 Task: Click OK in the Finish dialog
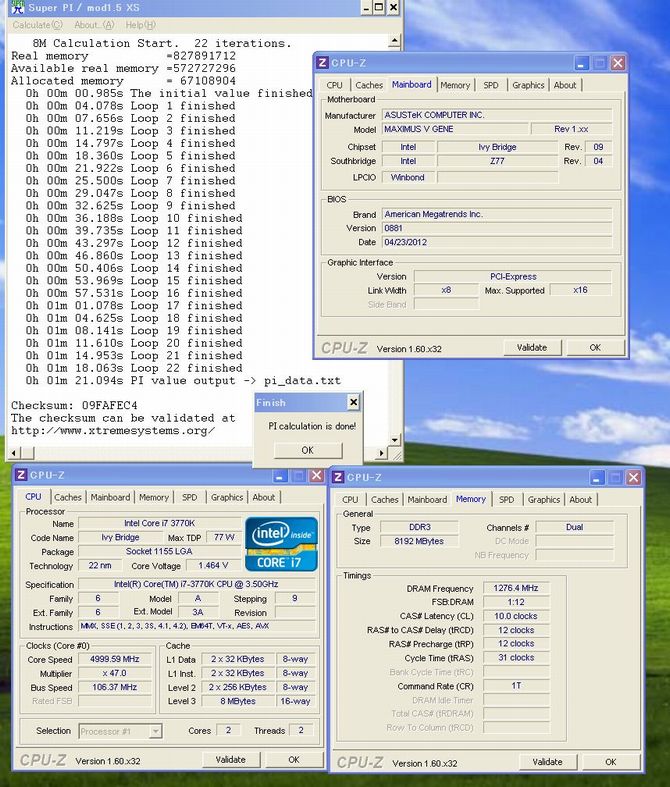308,450
